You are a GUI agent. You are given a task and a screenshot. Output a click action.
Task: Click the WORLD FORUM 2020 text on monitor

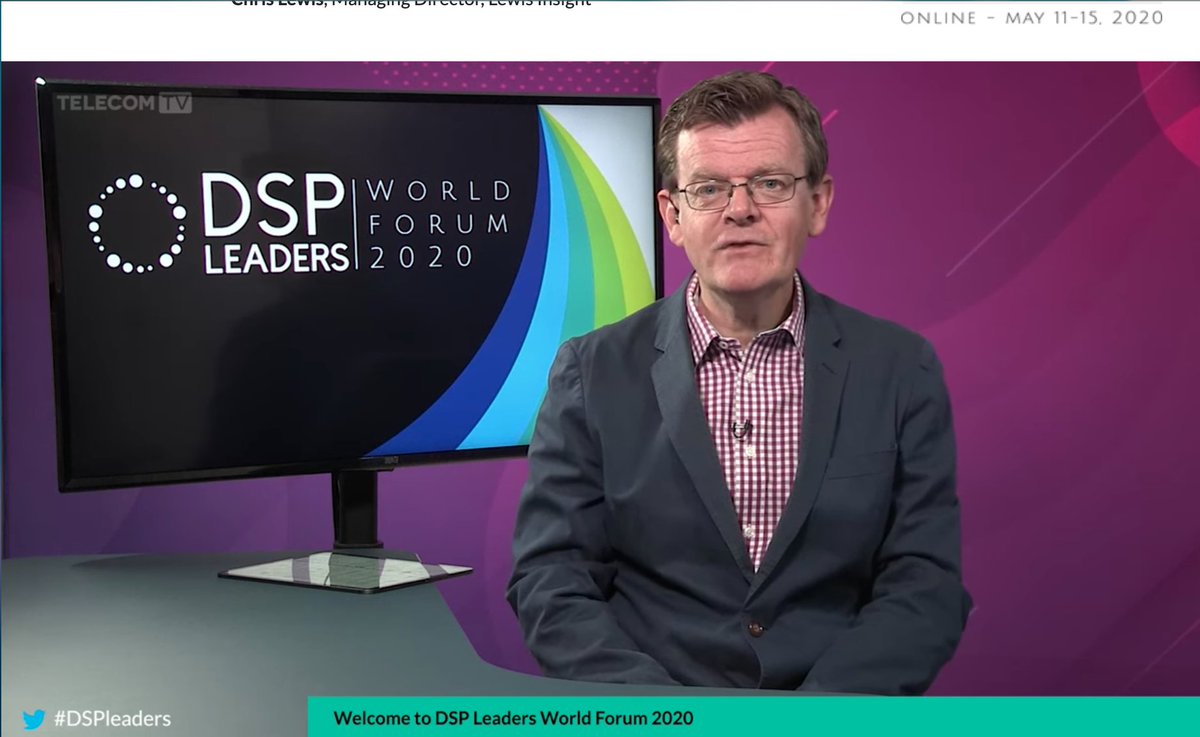click(x=440, y=225)
